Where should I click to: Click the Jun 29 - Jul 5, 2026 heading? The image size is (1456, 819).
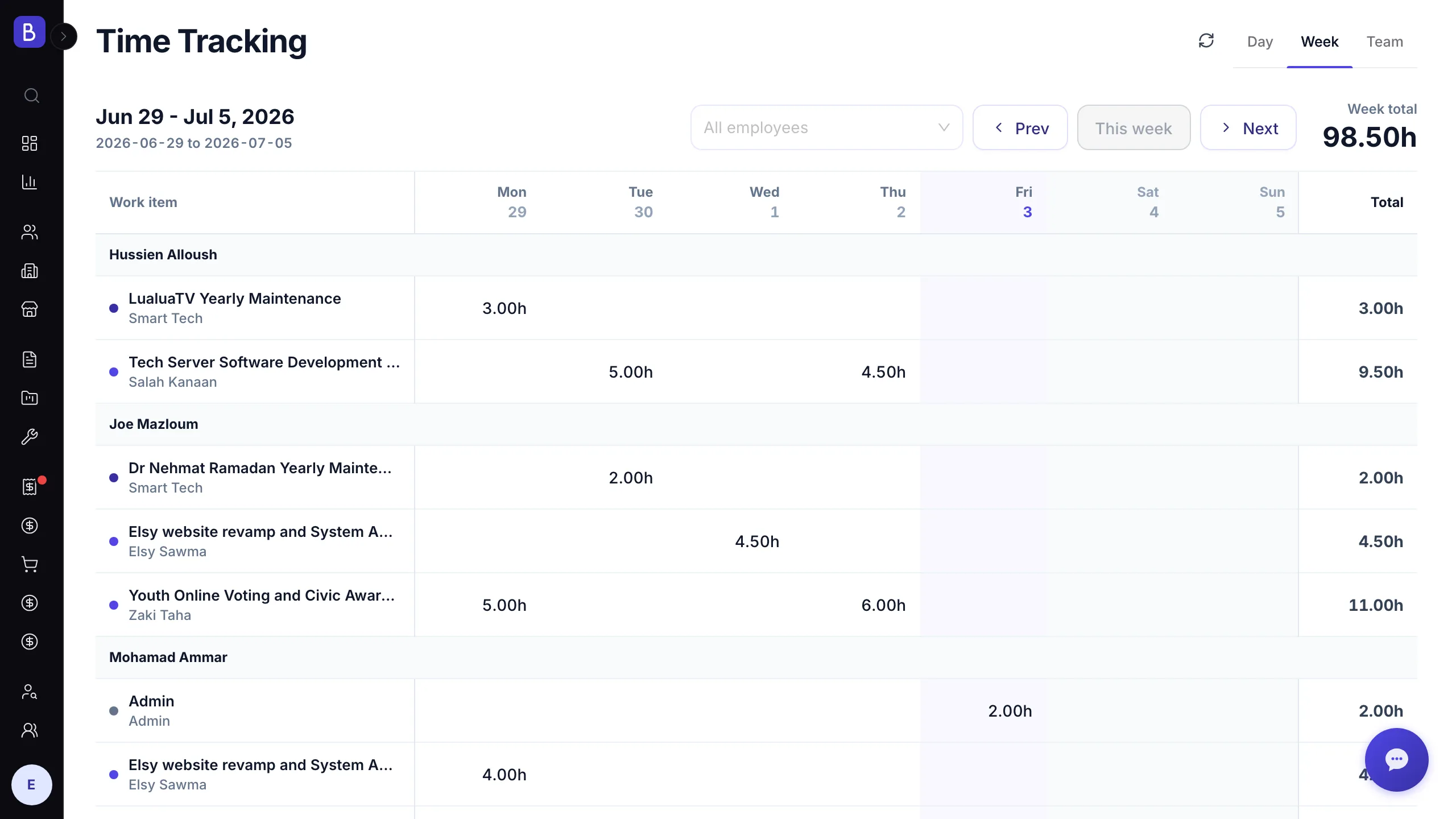tap(195, 117)
